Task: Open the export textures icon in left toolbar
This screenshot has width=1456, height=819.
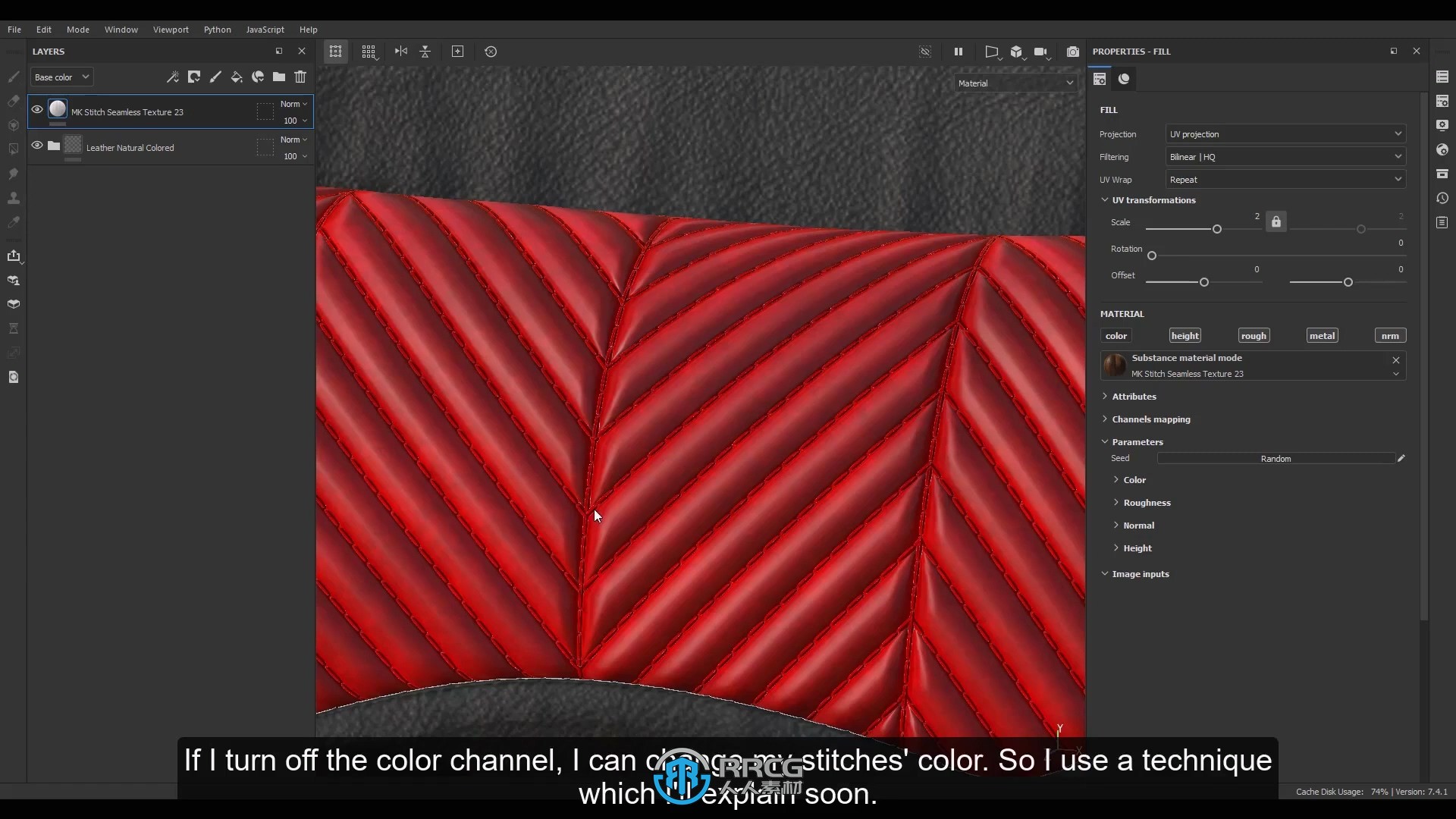Action: click(14, 256)
